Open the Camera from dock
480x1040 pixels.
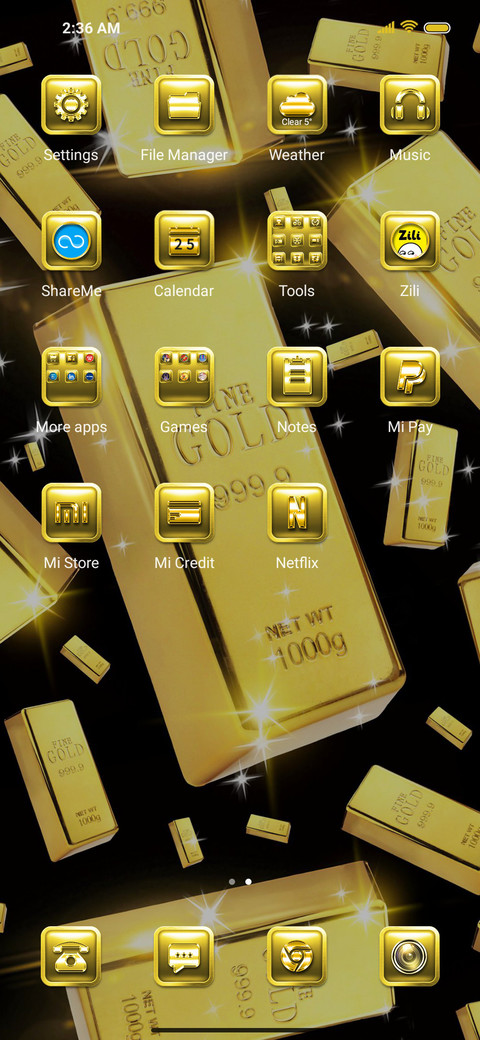(410, 956)
